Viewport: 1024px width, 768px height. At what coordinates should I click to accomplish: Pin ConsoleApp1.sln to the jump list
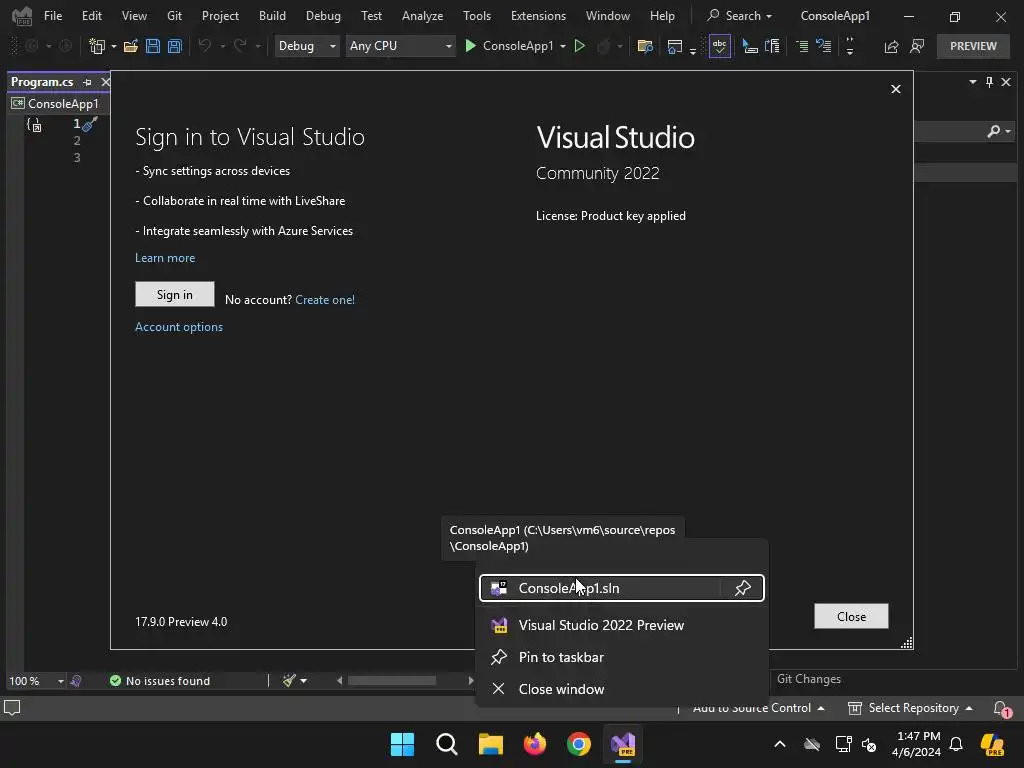coord(743,588)
